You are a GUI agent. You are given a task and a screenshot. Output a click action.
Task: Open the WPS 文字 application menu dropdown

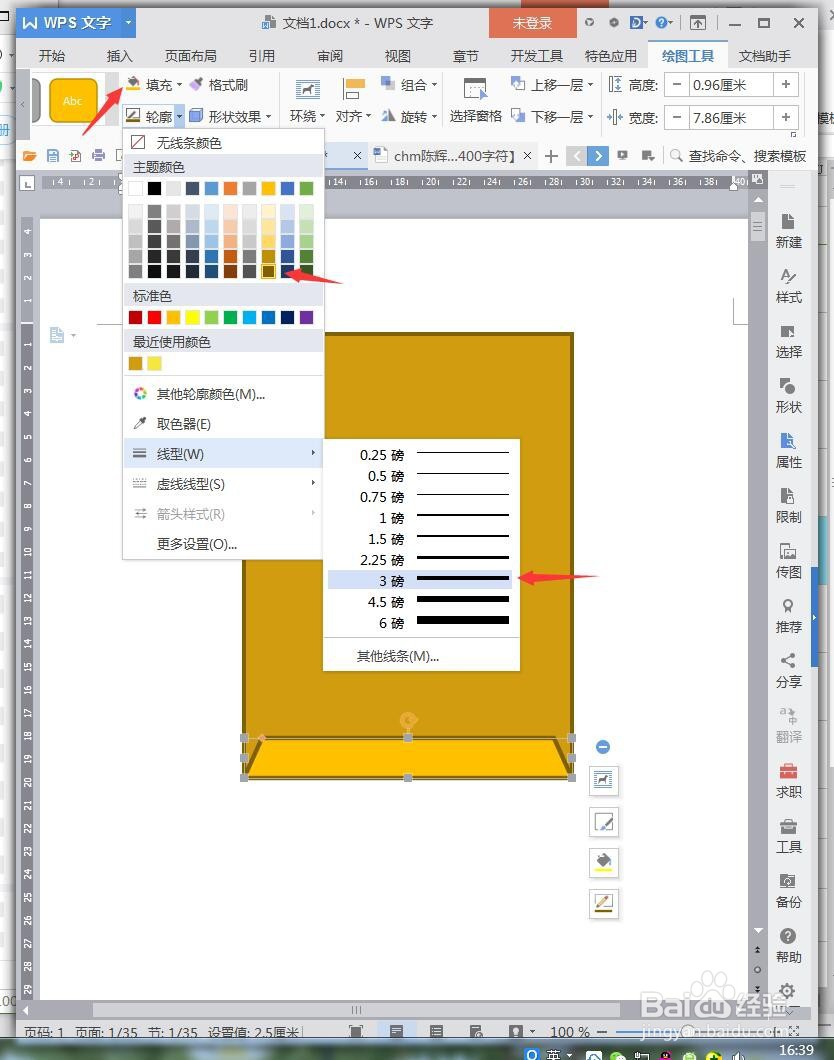coord(128,23)
